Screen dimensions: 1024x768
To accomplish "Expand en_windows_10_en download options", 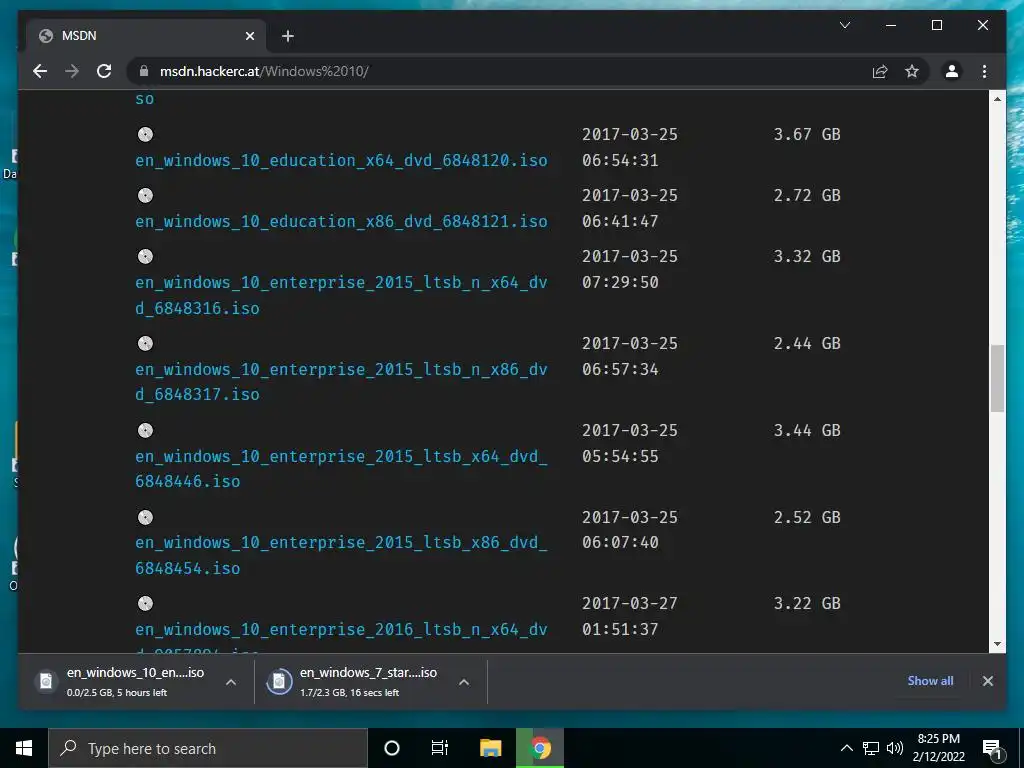I will [x=231, y=682].
